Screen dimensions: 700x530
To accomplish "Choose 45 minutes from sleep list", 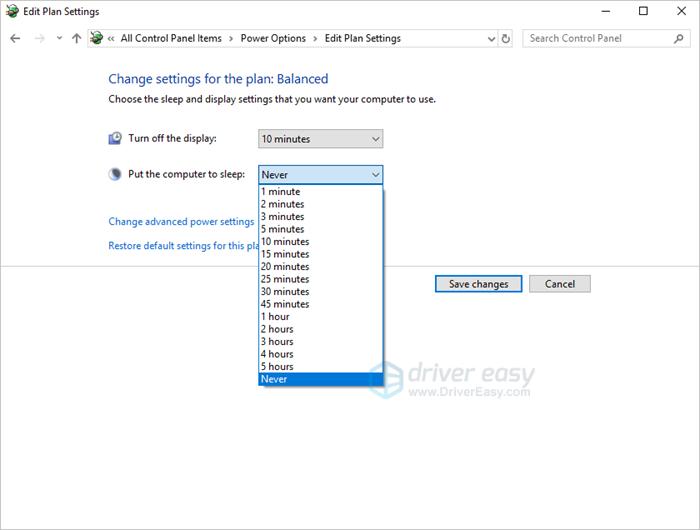I will click(x=321, y=304).
